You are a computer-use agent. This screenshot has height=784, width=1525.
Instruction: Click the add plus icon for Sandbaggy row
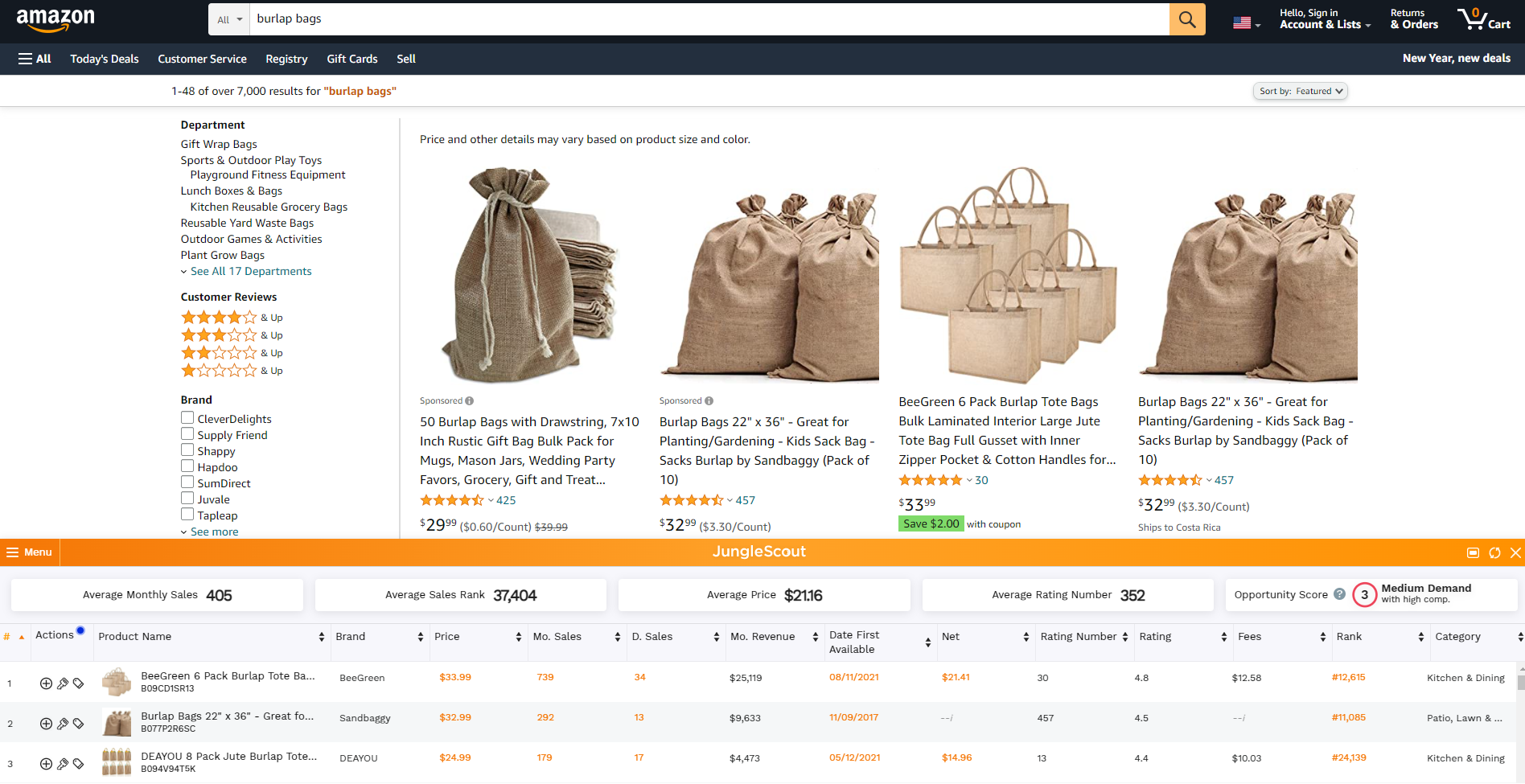(46, 724)
